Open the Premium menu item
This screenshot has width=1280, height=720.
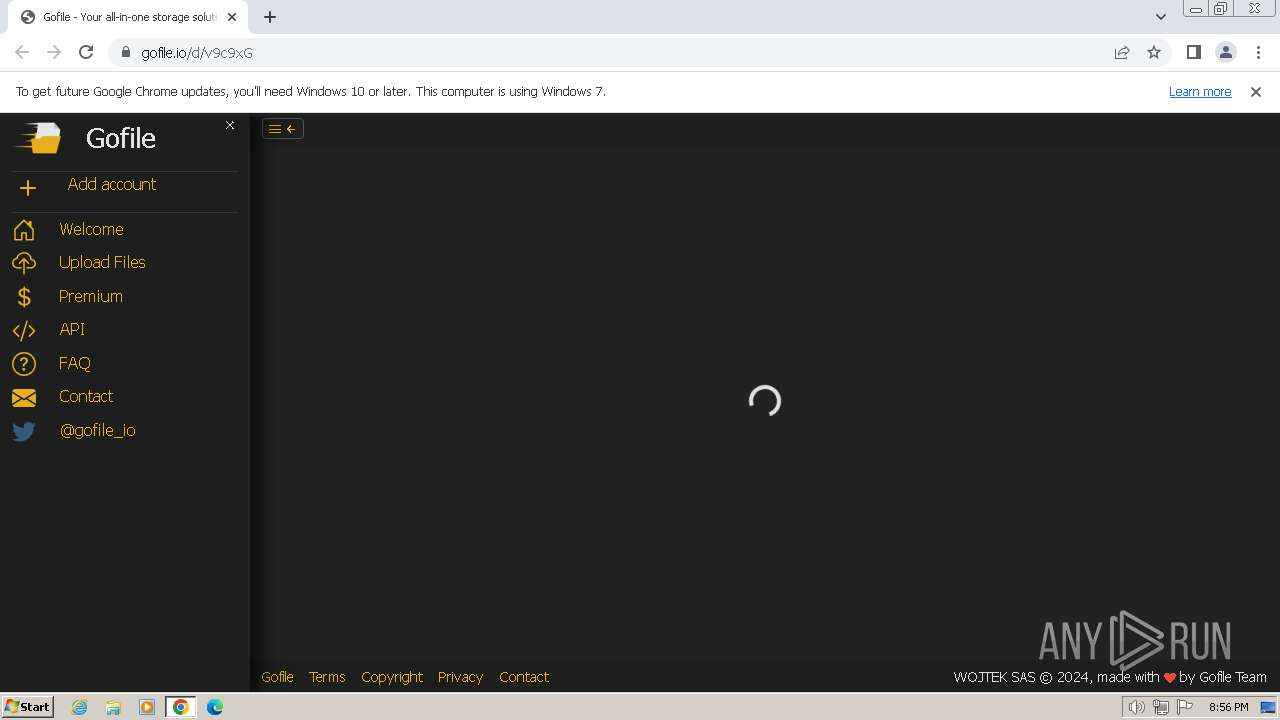[91, 296]
